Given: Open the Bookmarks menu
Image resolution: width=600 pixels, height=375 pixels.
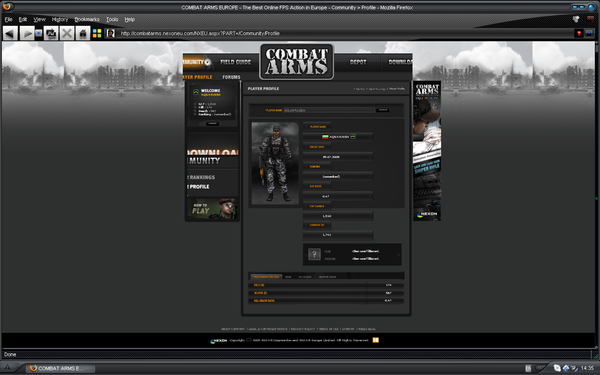Looking at the screenshot, I should 87,19.
